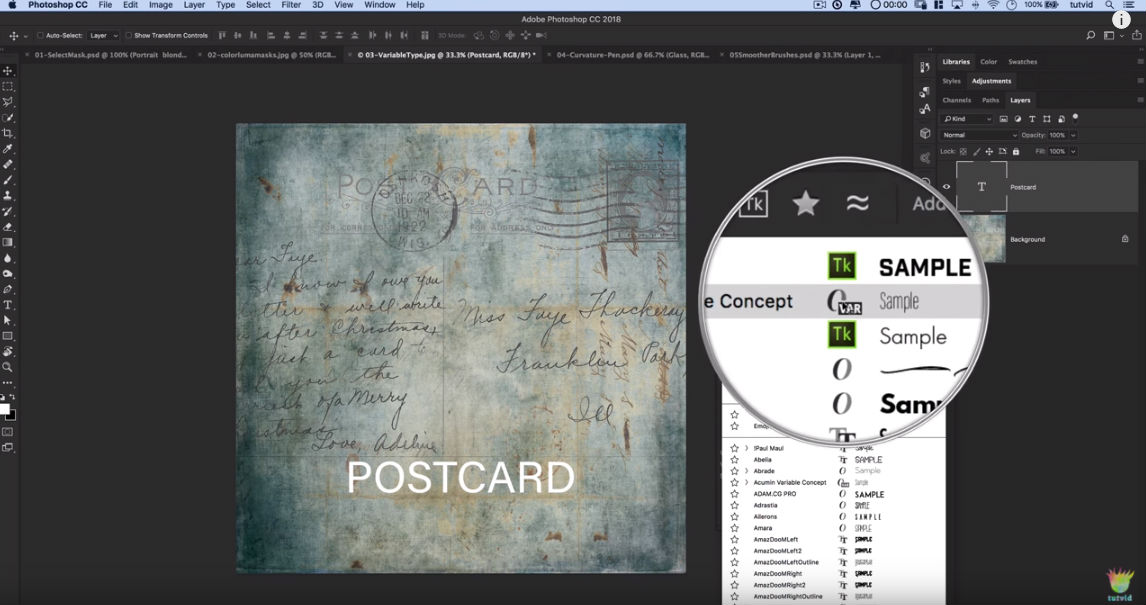1146x605 pixels.
Task: Open the Layer menu
Action: pyautogui.click(x=194, y=5)
